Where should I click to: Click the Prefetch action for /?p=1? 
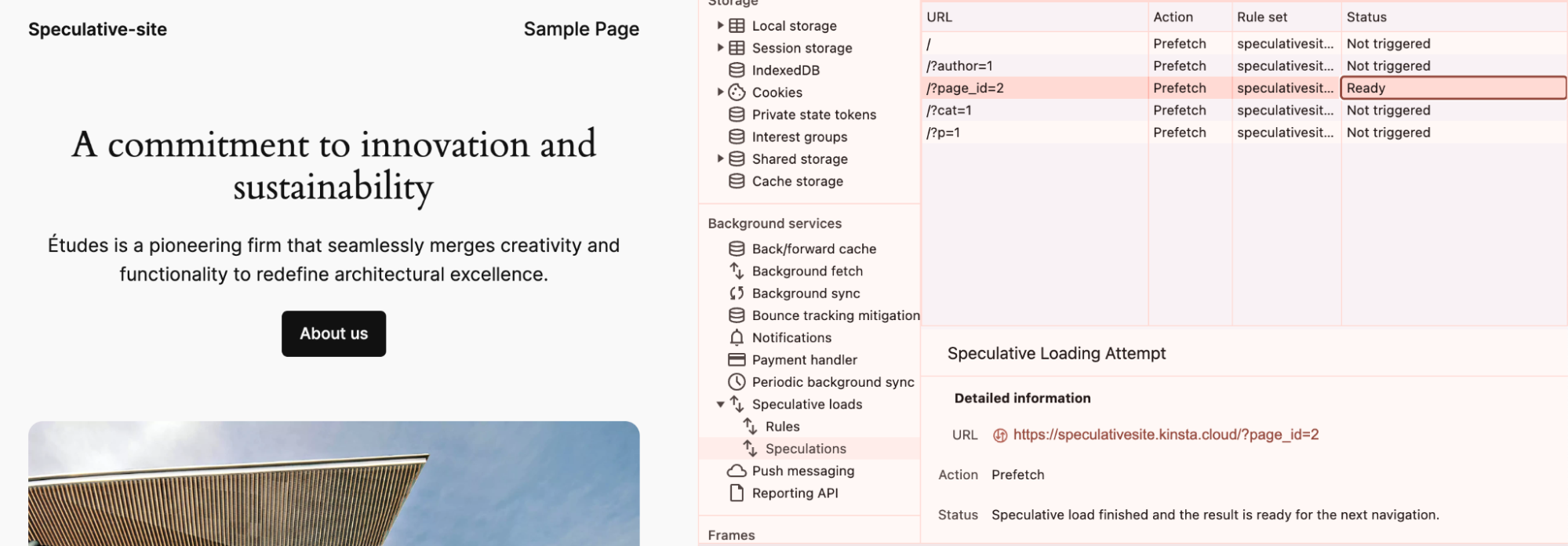coord(1180,133)
